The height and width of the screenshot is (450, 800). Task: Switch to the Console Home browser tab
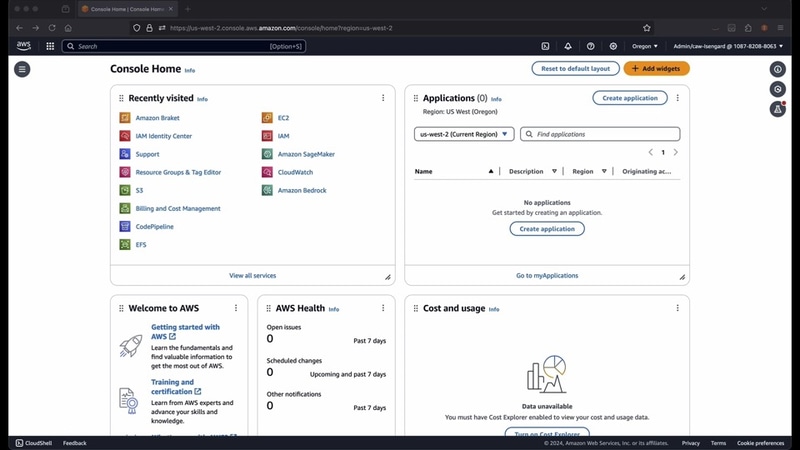point(128,9)
